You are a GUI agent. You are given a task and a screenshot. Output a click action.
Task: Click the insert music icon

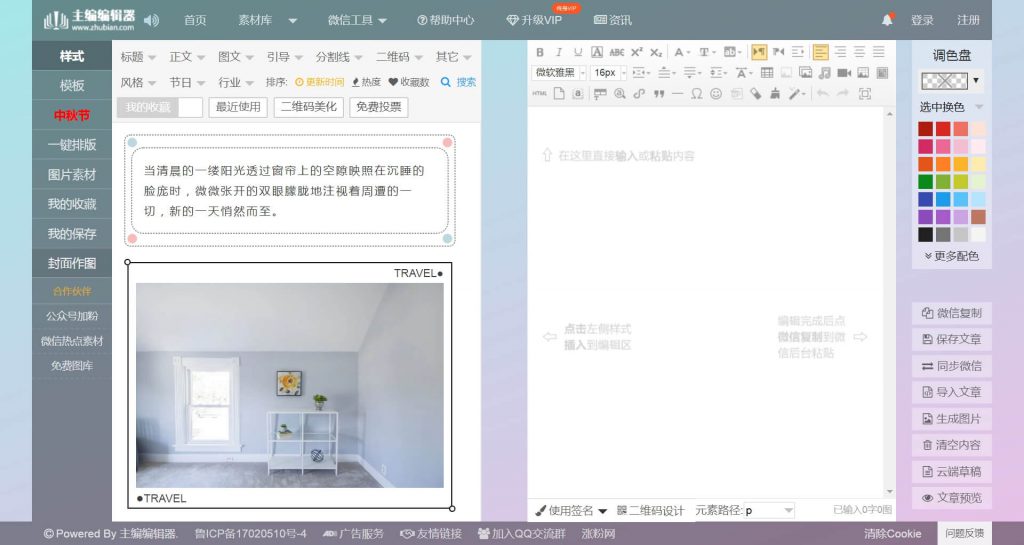(x=824, y=72)
